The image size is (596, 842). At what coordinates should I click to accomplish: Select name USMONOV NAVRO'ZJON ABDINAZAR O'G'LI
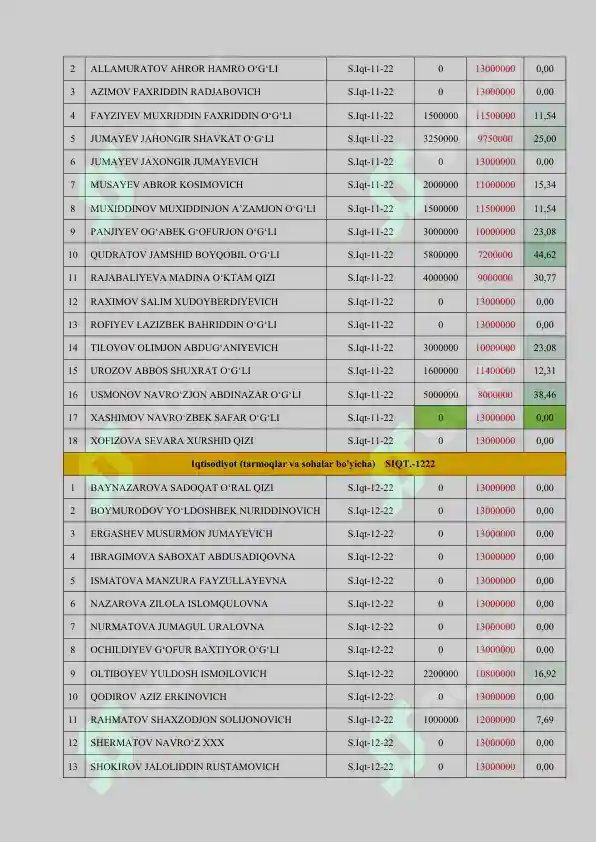coord(195,395)
